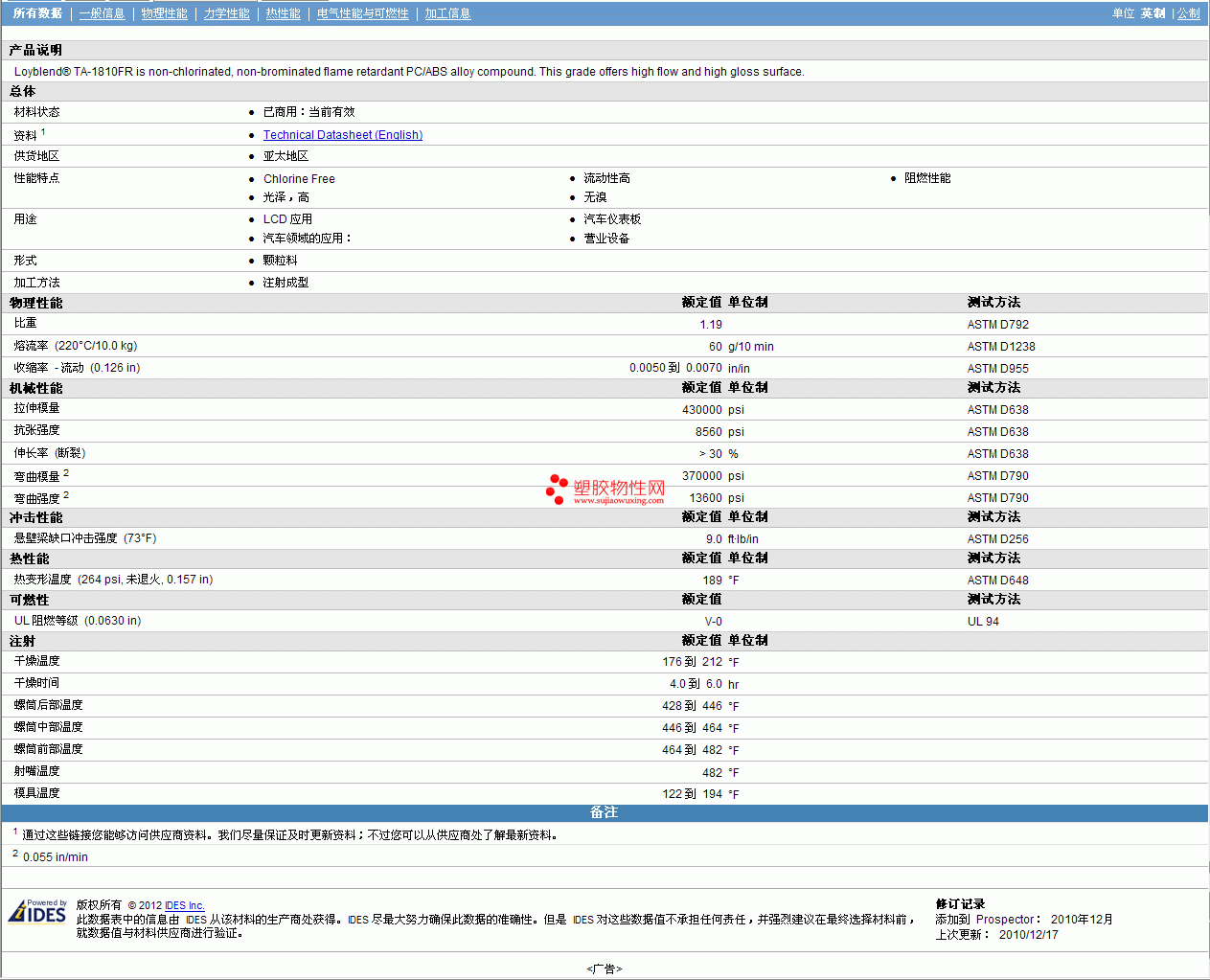The height and width of the screenshot is (980, 1210).
Task: Select the ASTM D648 test method
Action: (x=998, y=581)
